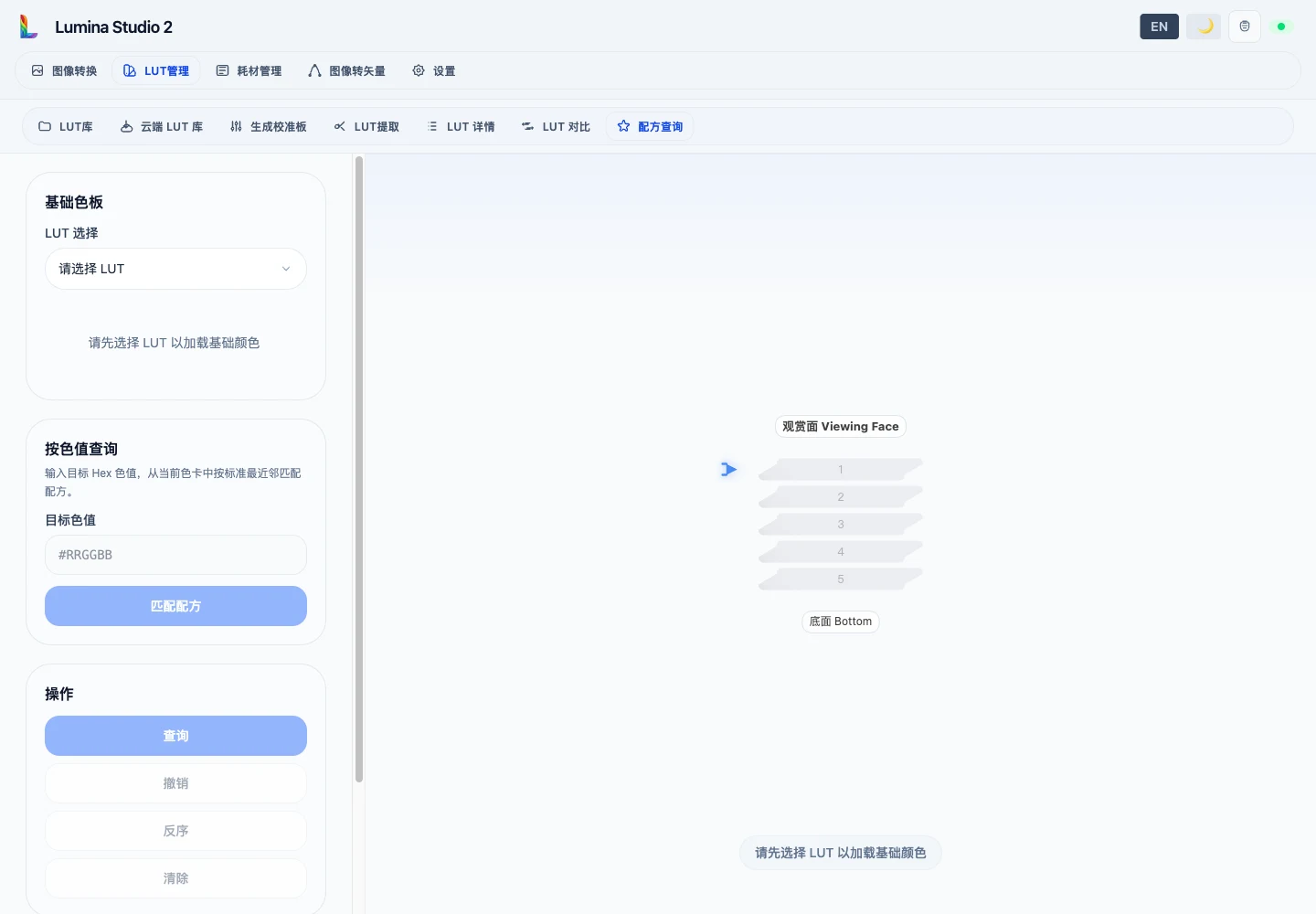The width and height of the screenshot is (1316, 914).
Task: Click the green status indicator dot
Action: [x=1281, y=27]
